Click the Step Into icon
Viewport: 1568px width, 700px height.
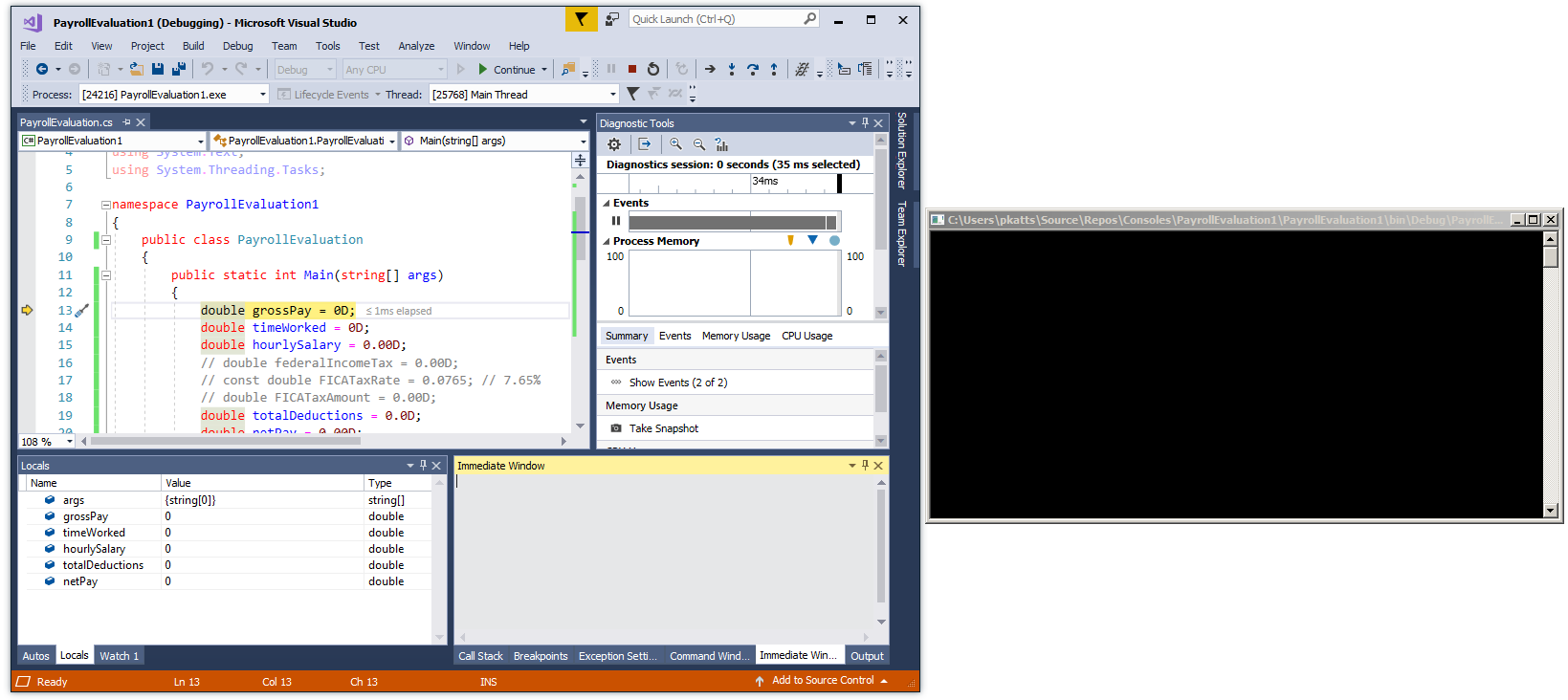click(x=732, y=69)
